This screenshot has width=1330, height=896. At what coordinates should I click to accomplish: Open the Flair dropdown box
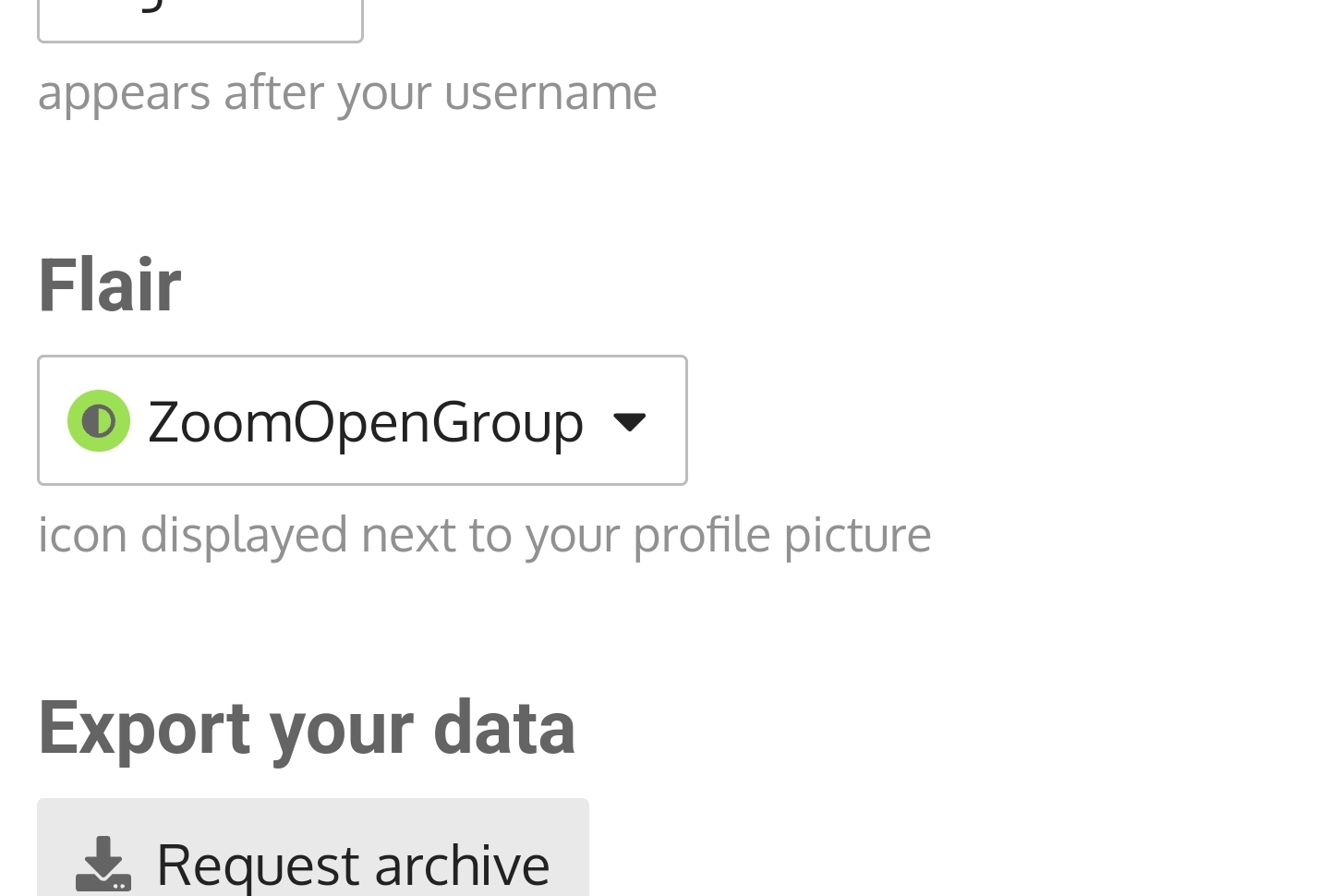(362, 420)
